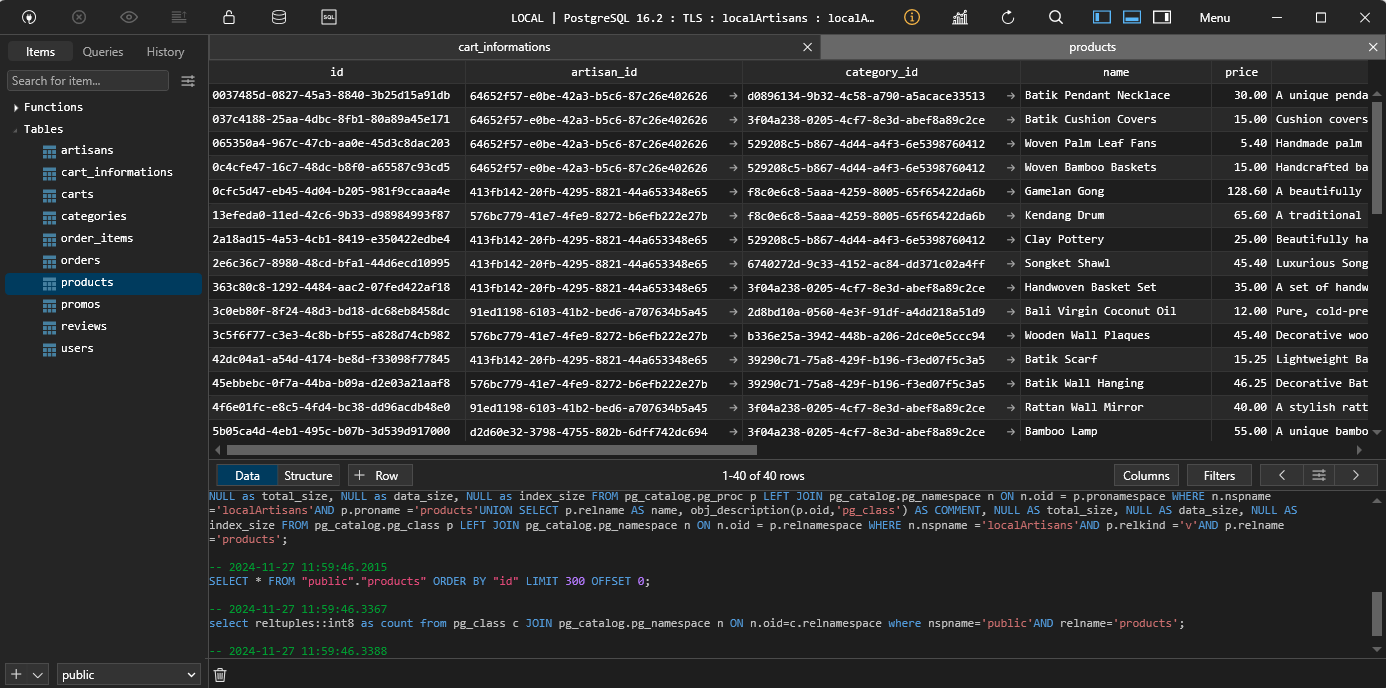Toggle the bottom console panel

point(1132,17)
